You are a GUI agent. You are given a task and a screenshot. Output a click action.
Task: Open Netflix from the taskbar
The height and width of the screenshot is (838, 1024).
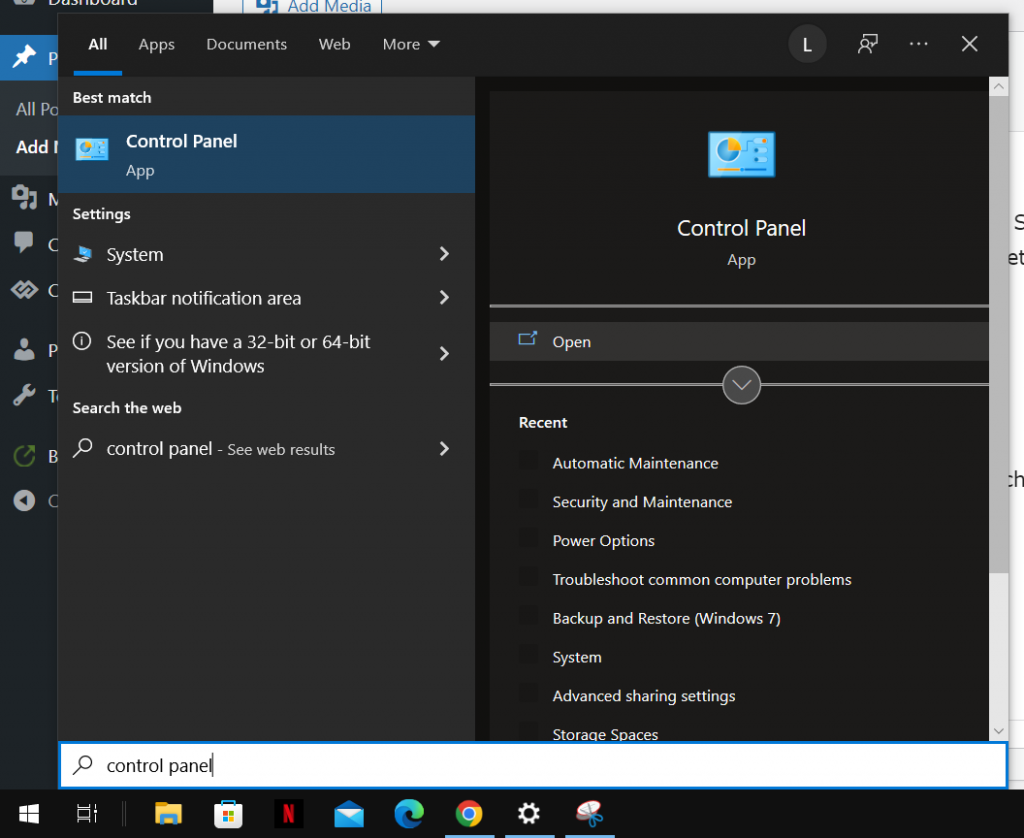point(288,814)
